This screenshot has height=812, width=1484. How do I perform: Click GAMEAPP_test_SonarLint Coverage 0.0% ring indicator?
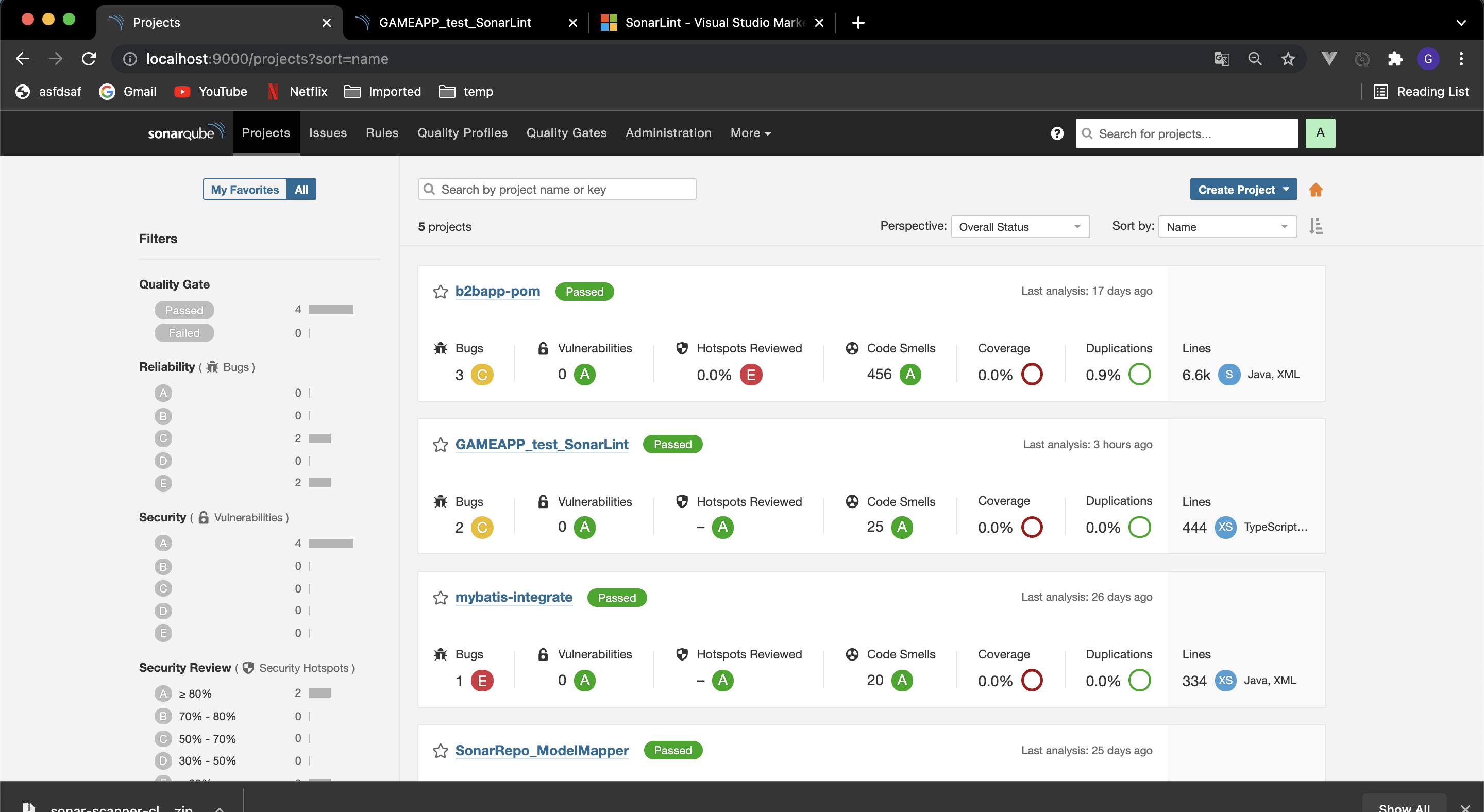click(x=1032, y=527)
